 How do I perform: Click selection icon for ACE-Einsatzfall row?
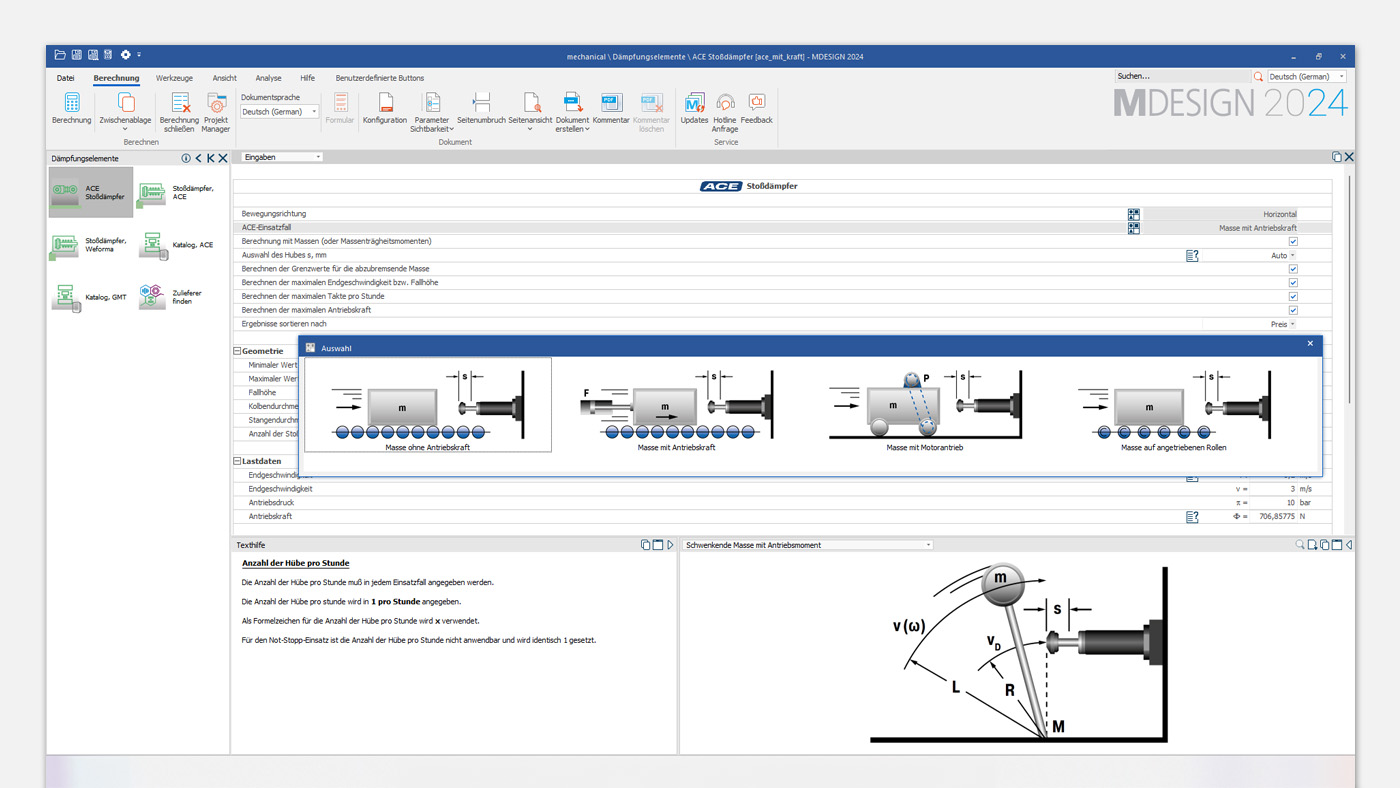pos(1133,228)
